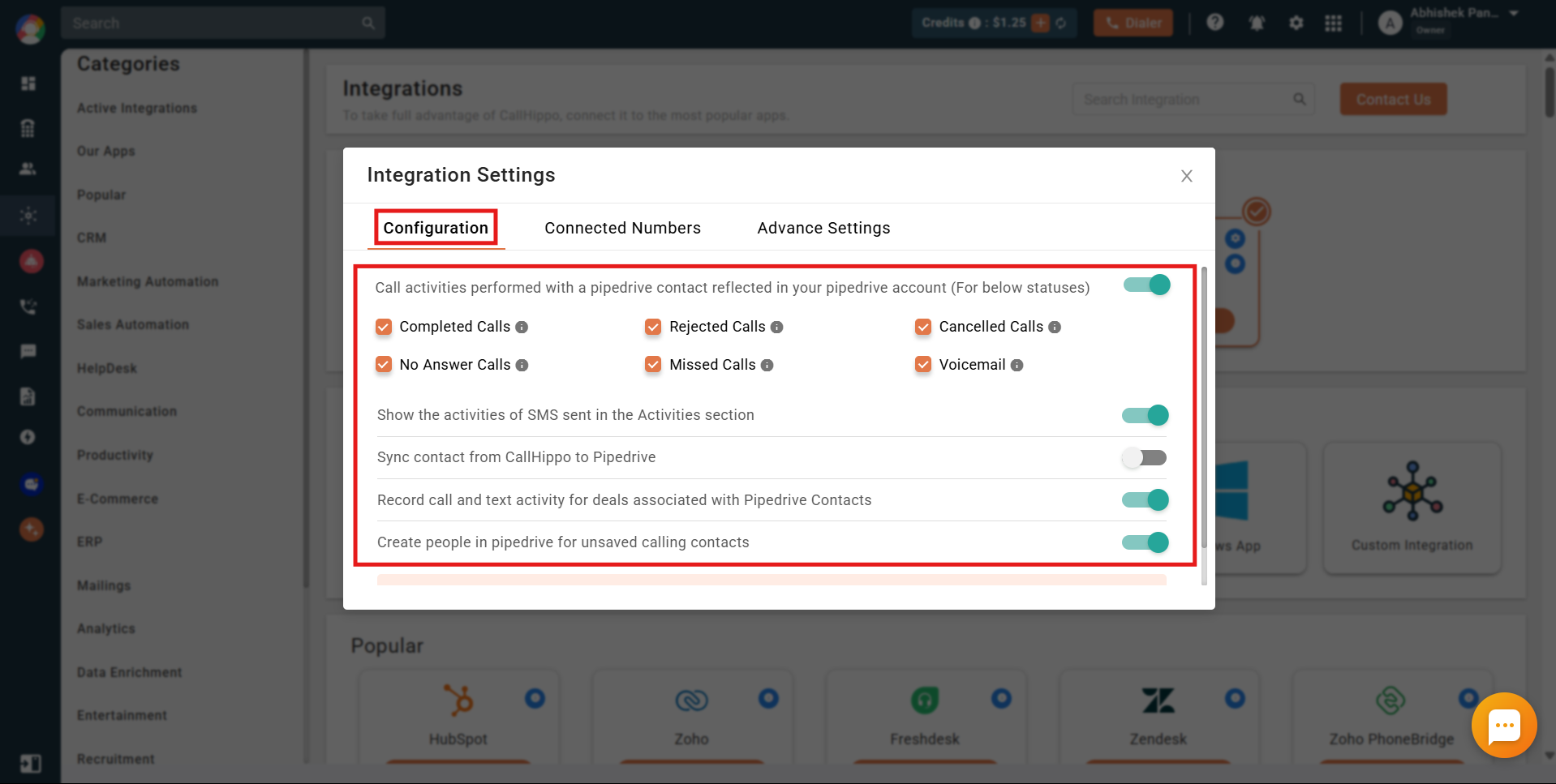Open the integrations icon in sidebar
This screenshot has height=784, width=1556.
[x=28, y=216]
